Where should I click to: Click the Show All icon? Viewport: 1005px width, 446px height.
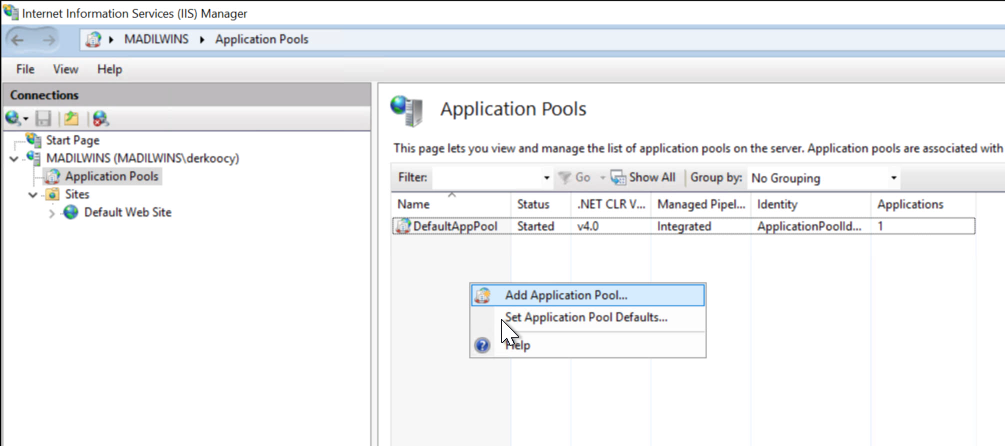coord(618,178)
